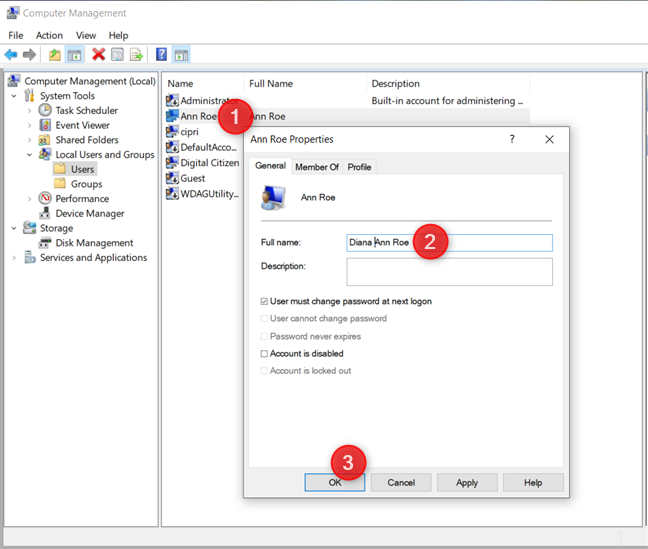Switch to the Member Of tab
This screenshot has height=549, width=648.
click(x=317, y=167)
